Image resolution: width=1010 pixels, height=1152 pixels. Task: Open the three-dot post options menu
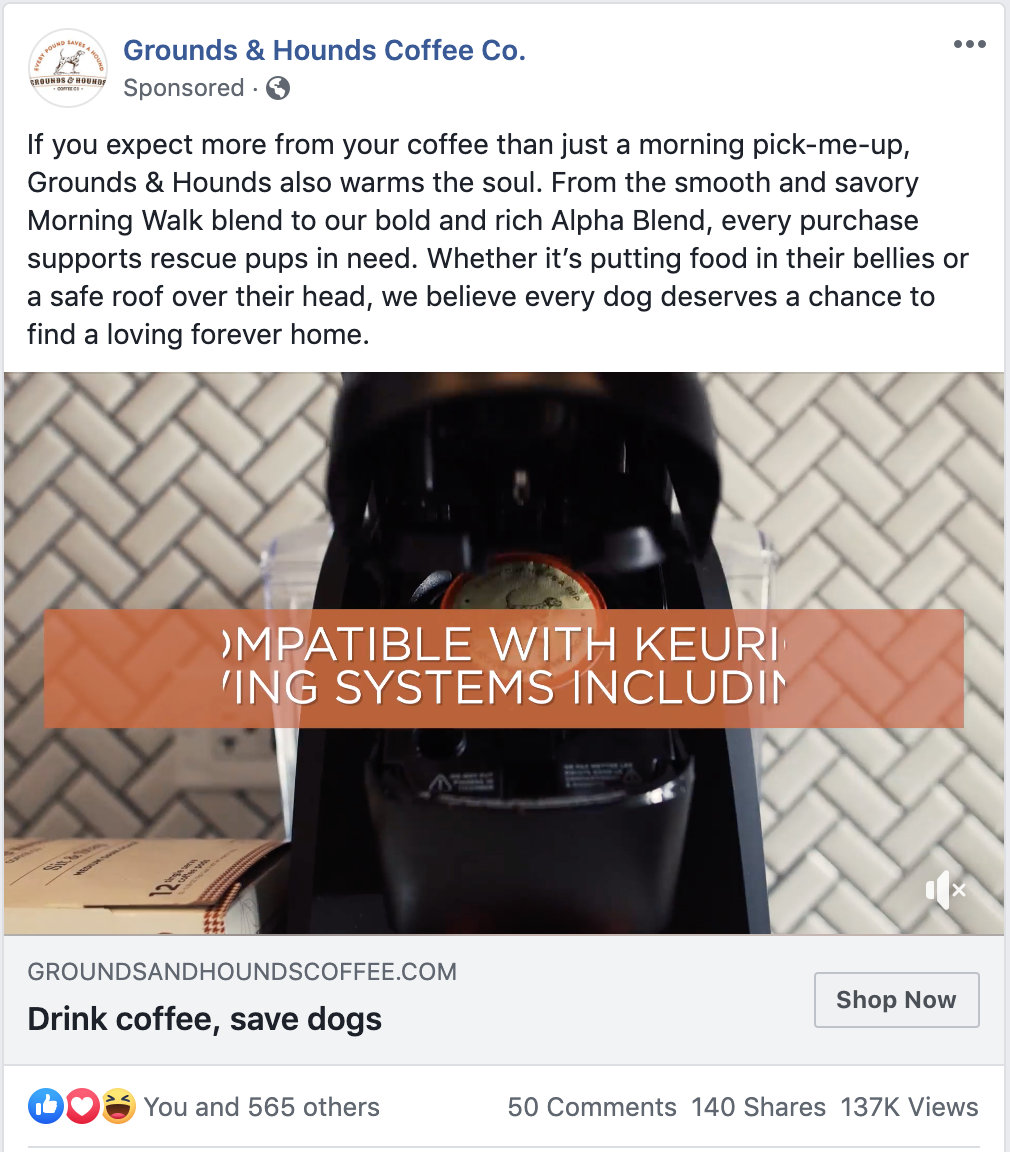pos(969,44)
